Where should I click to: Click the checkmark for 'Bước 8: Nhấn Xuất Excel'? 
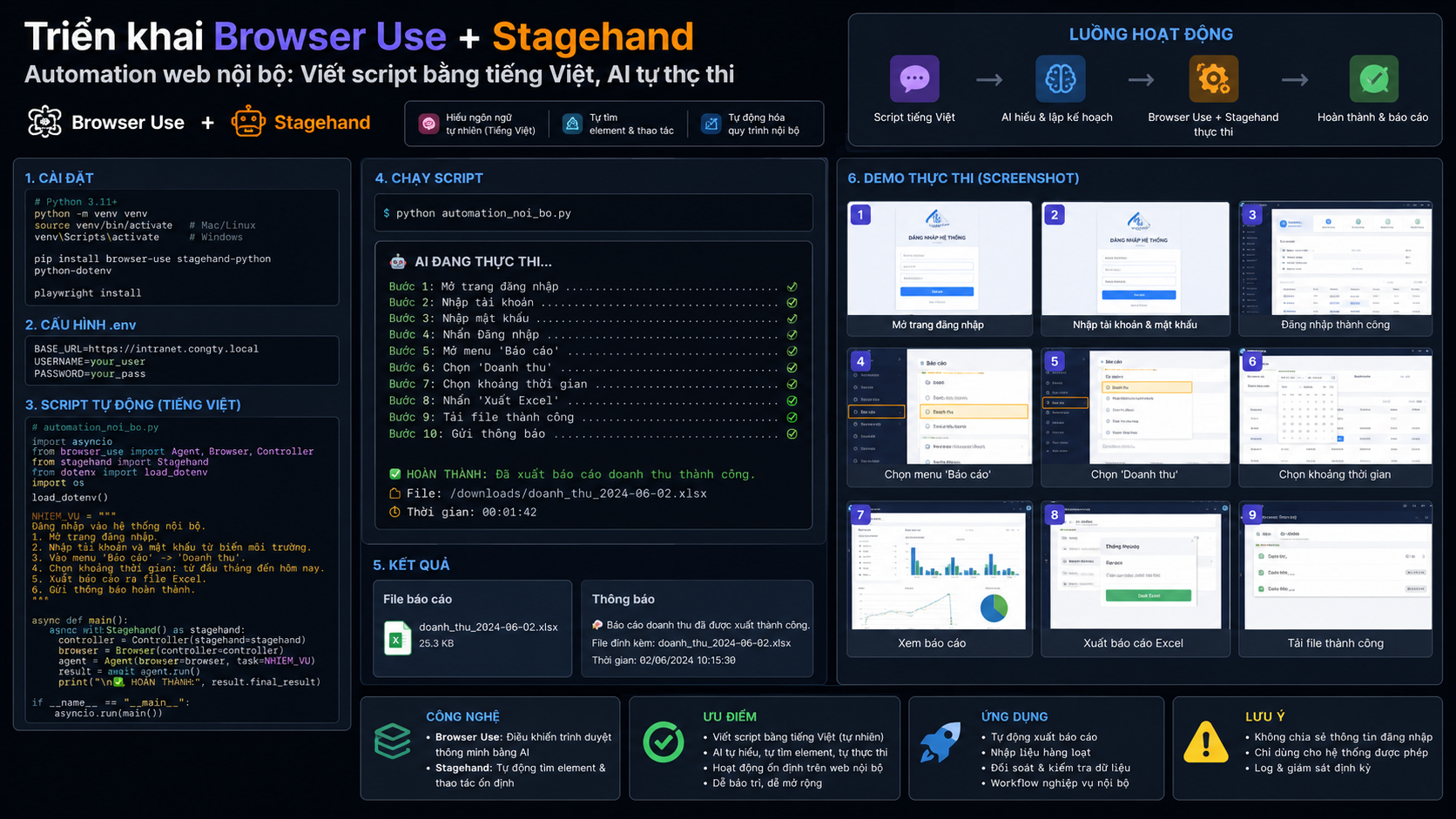[x=792, y=400]
